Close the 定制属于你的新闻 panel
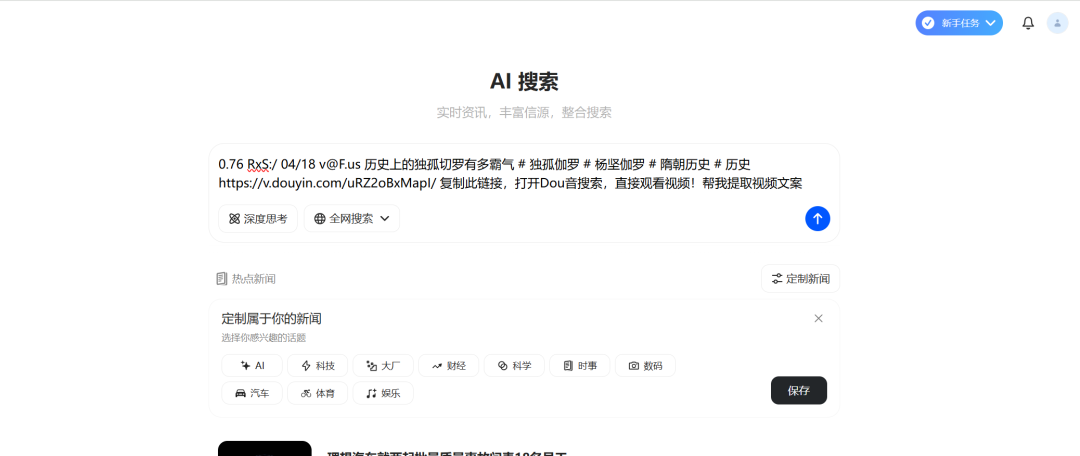This screenshot has height=456, width=1080. [x=818, y=318]
